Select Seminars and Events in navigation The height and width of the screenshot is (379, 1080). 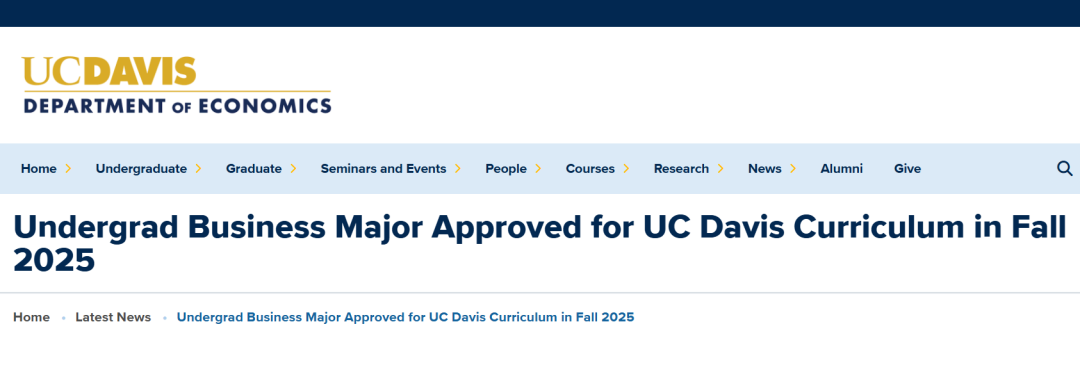coord(383,169)
